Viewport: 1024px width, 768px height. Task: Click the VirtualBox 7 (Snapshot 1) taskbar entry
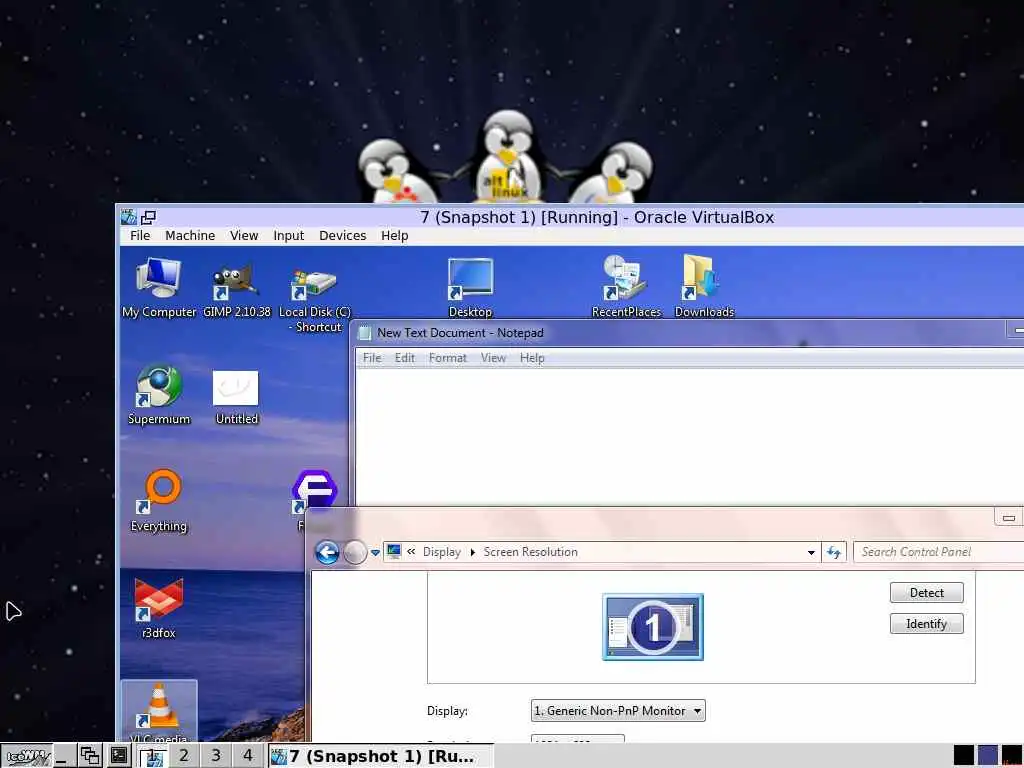point(381,756)
